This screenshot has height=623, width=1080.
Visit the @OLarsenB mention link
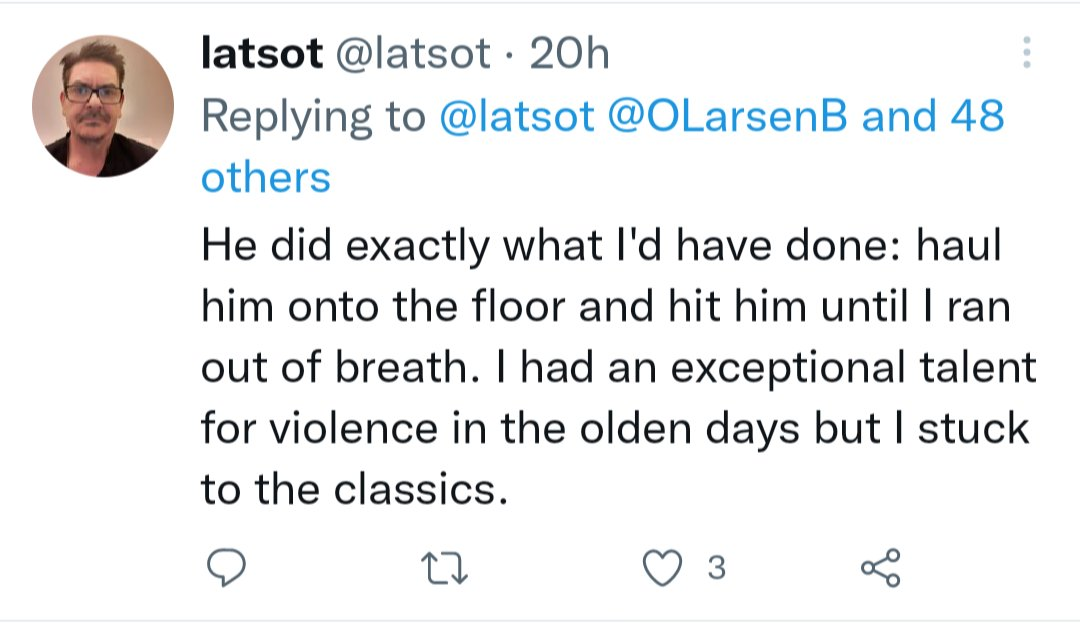[727, 116]
